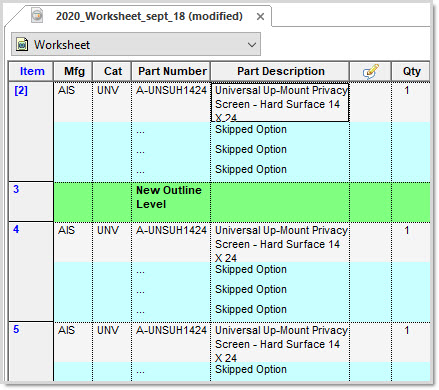The height and width of the screenshot is (390, 439).
Task: Click the notes pencil icon column header
Action: tap(370, 71)
